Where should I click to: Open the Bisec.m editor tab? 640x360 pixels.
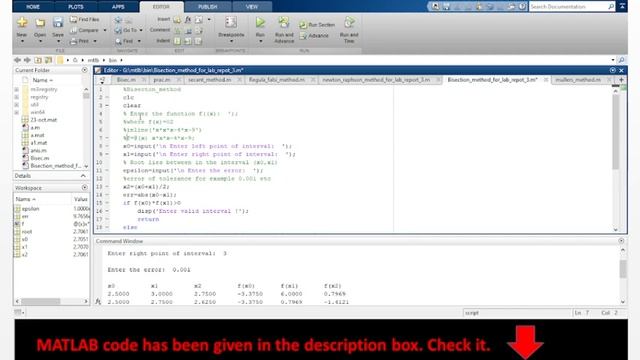click(126, 80)
